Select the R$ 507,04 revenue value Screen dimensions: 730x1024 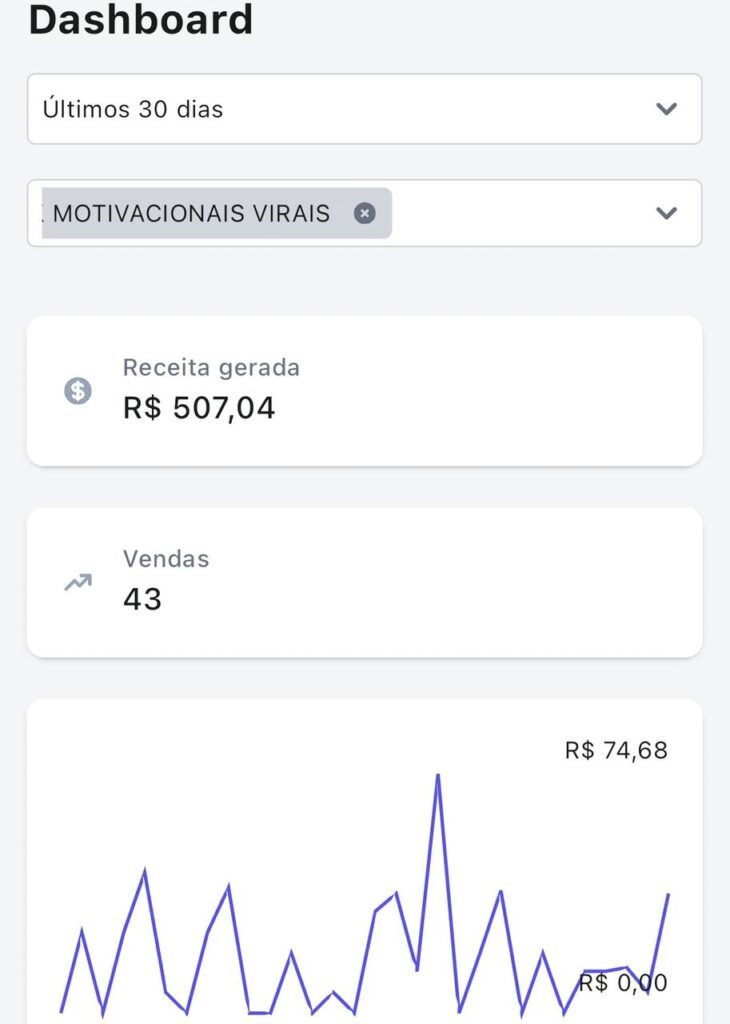point(199,408)
